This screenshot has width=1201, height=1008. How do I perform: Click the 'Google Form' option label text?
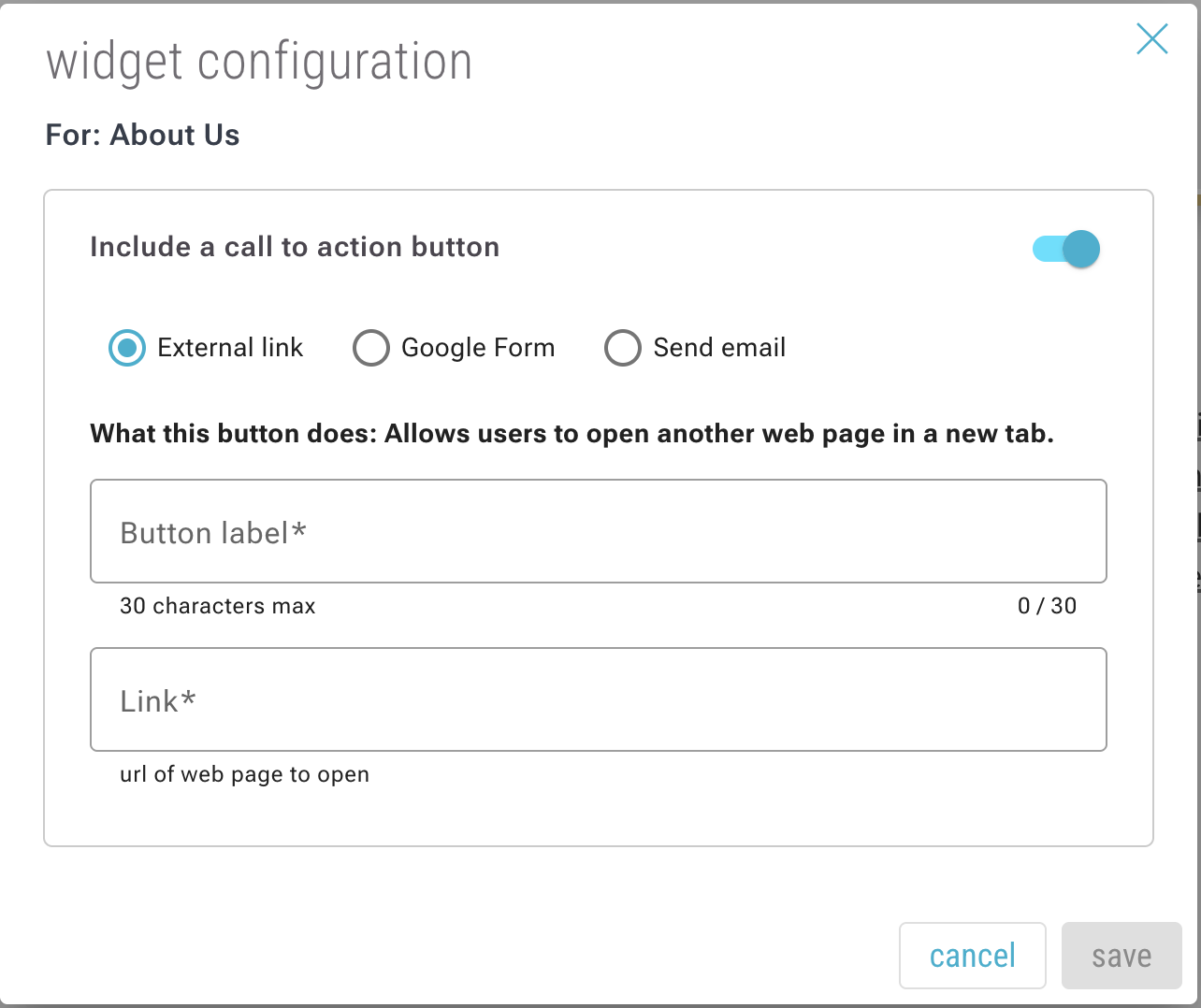[x=478, y=348]
